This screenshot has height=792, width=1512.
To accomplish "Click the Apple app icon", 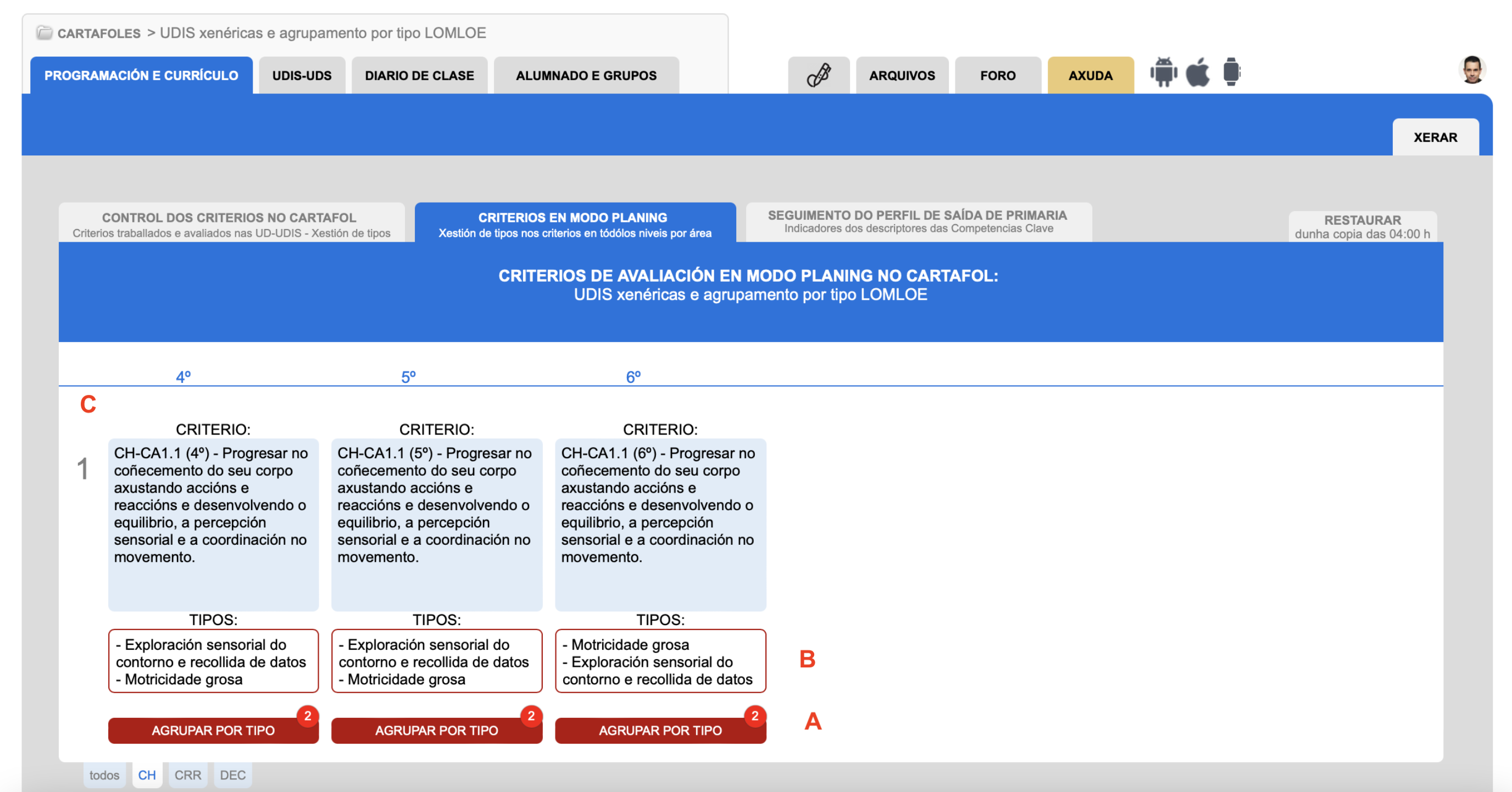I will 1197,72.
